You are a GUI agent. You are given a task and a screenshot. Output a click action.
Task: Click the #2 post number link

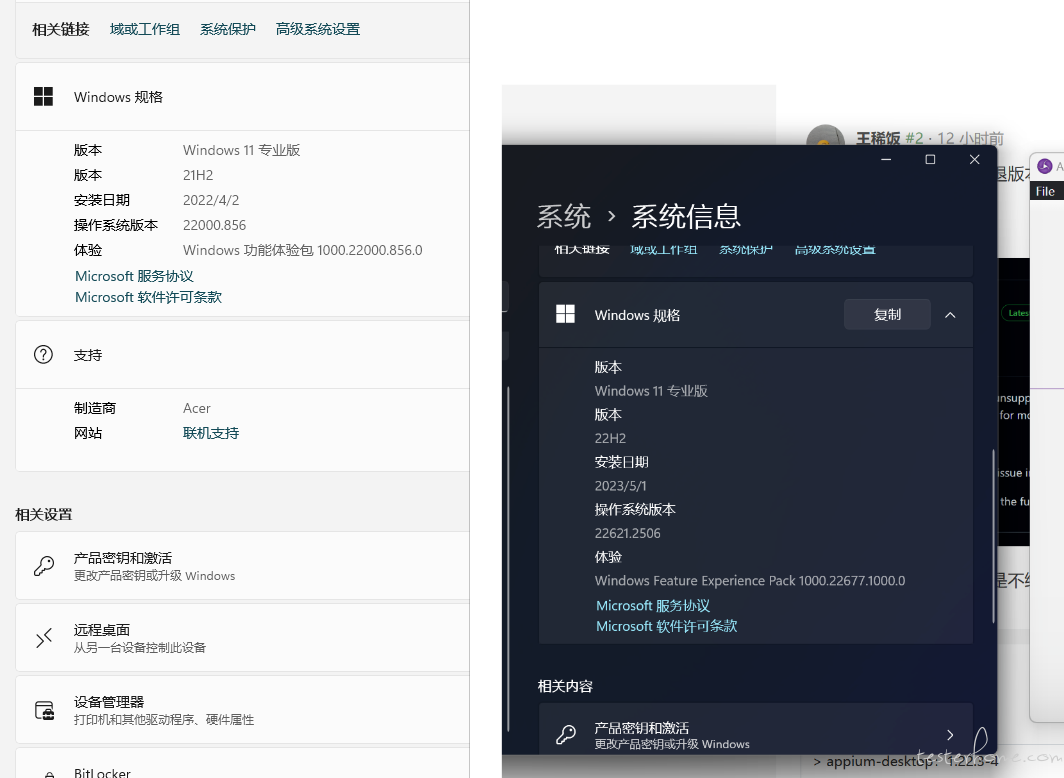[x=915, y=138]
